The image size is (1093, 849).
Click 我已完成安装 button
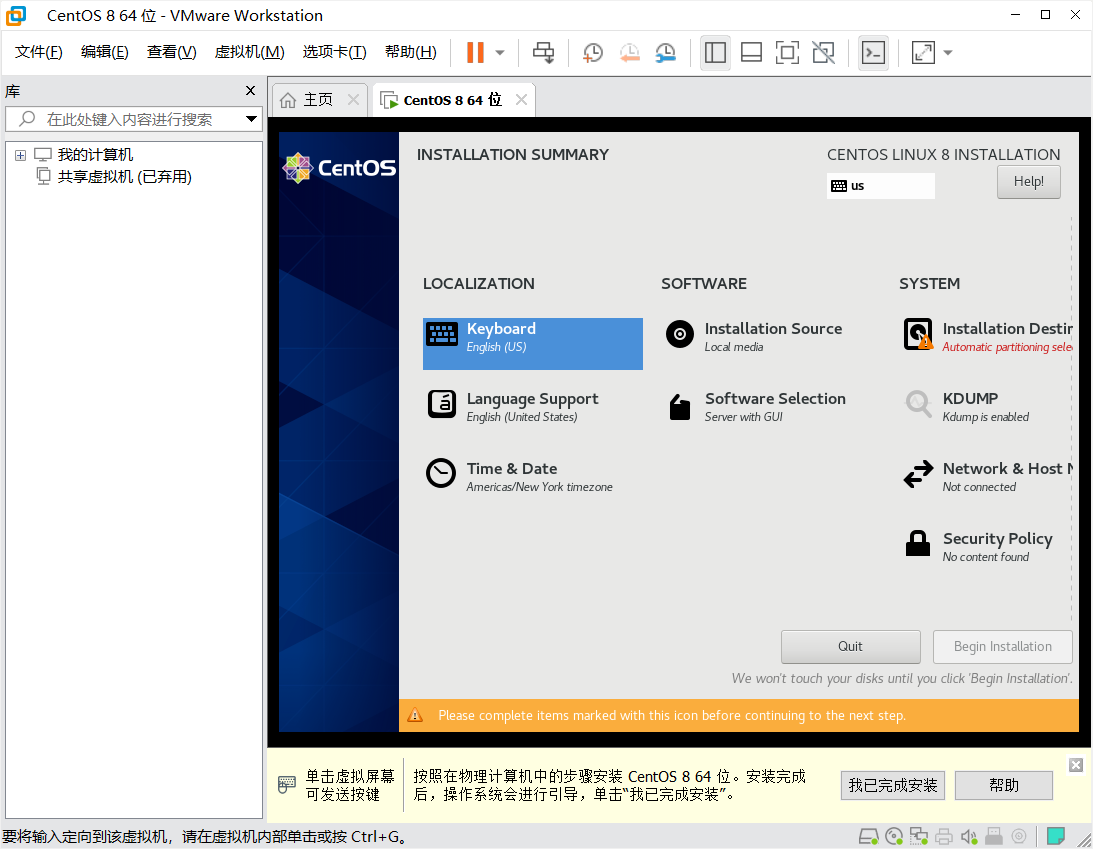click(893, 786)
